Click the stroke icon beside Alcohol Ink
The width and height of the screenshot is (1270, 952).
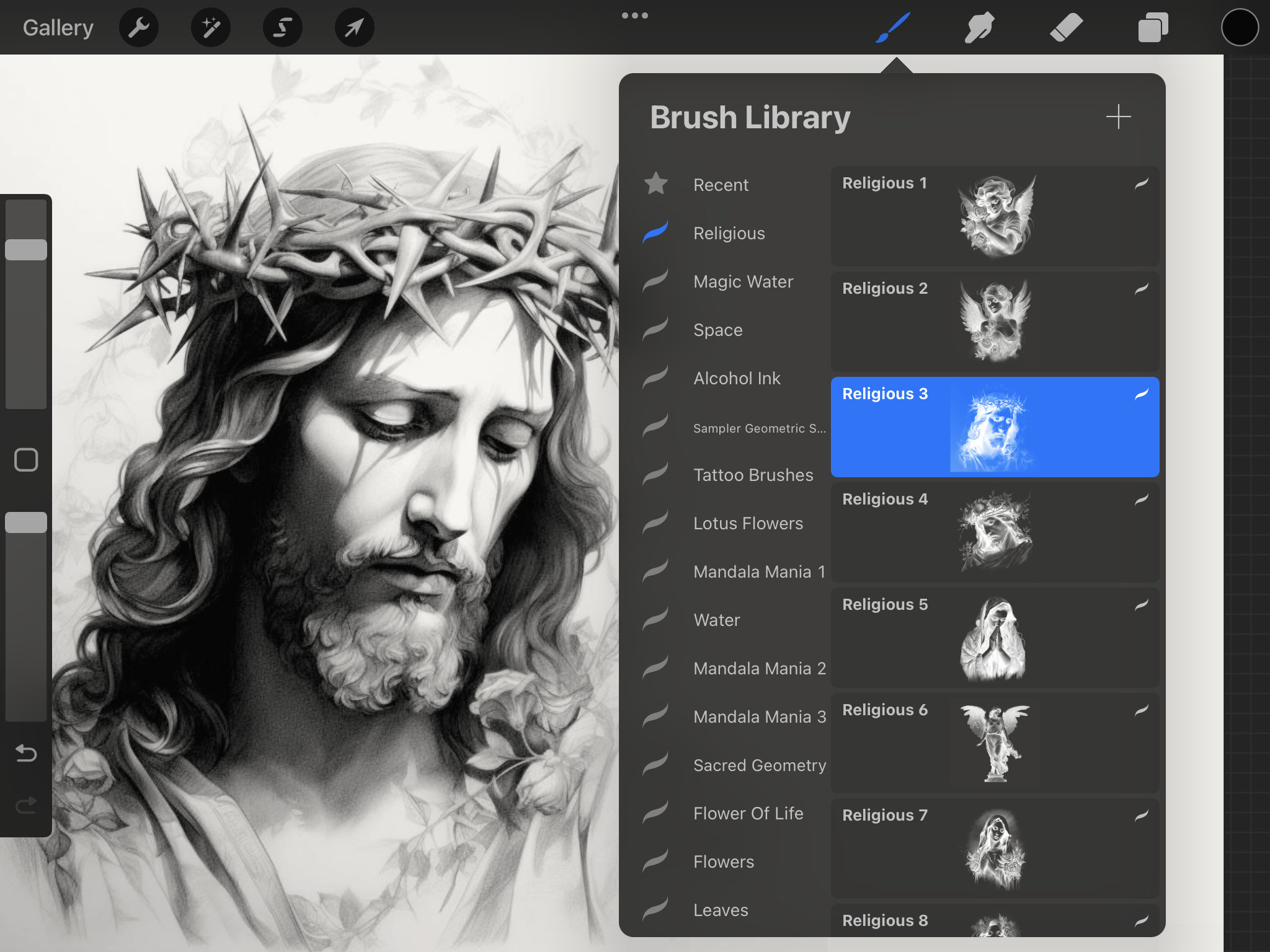click(655, 377)
